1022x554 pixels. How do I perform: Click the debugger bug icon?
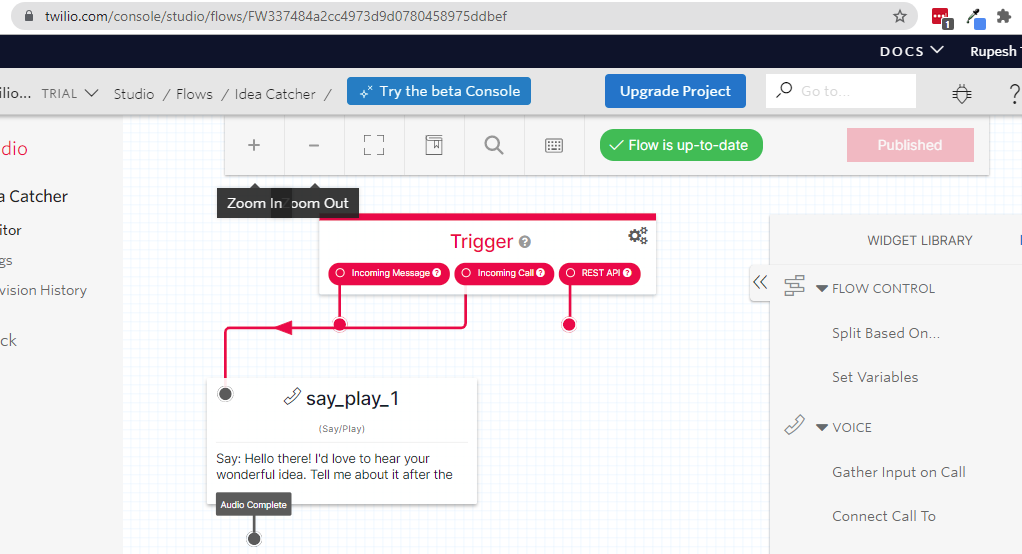[962, 94]
